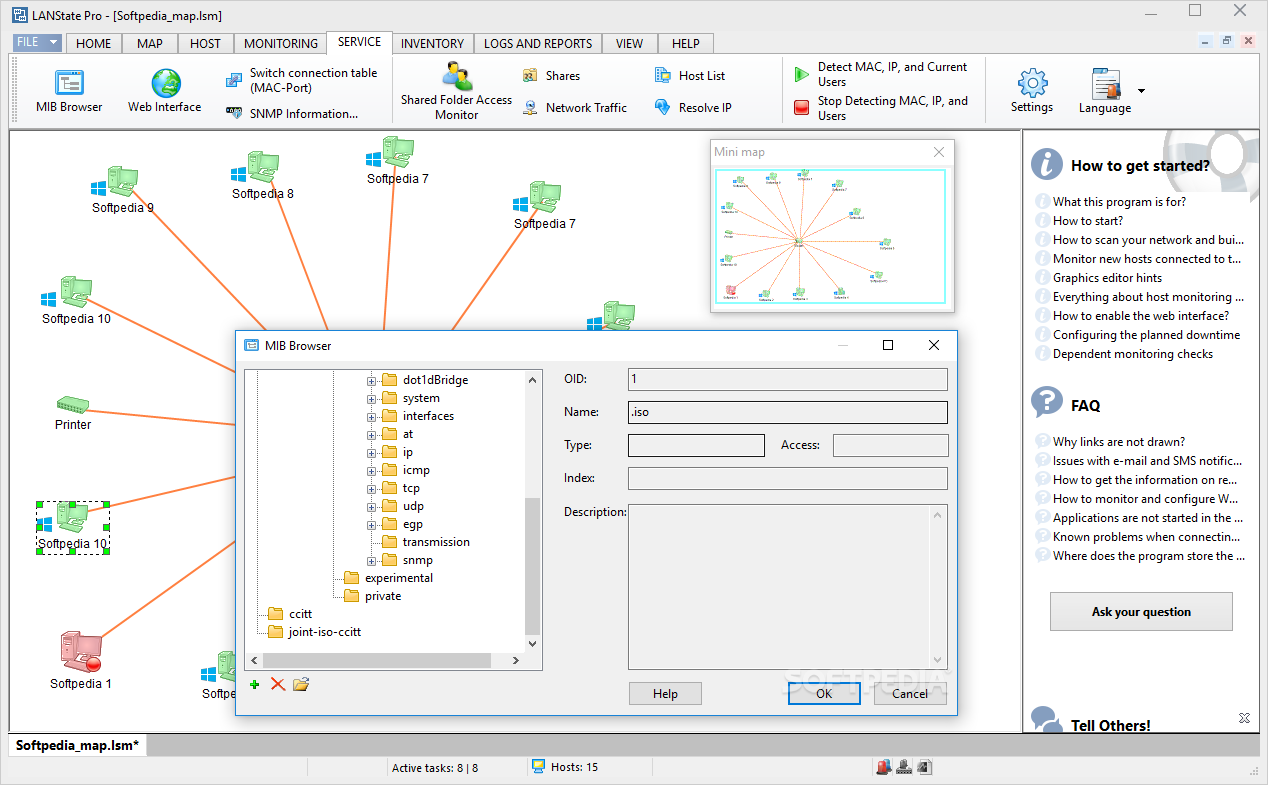Select the Softpedia_map.lsm document tab
The height and width of the screenshot is (785, 1268).
click(78, 745)
